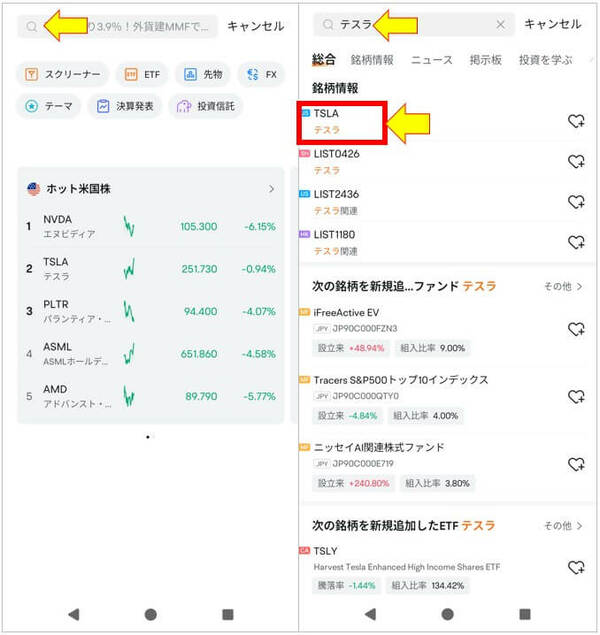This screenshot has height=635, width=600.
Task: Open その他 for the funds section
Action: pos(563,286)
